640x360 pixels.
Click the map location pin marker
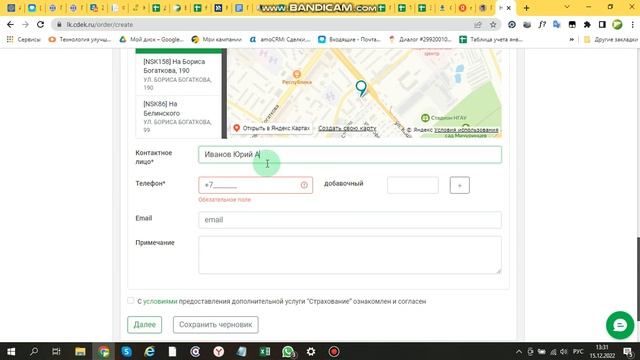pyautogui.click(x=361, y=88)
